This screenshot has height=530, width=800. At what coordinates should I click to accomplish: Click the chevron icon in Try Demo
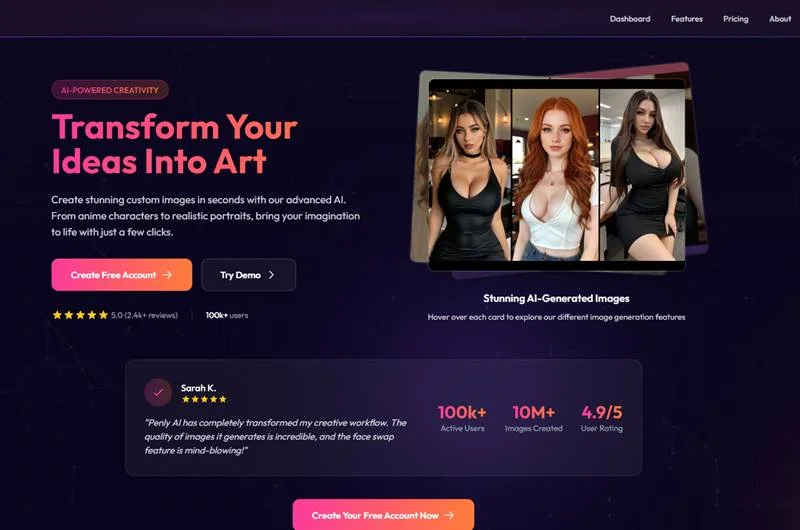pyautogui.click(x=271, y=274)
